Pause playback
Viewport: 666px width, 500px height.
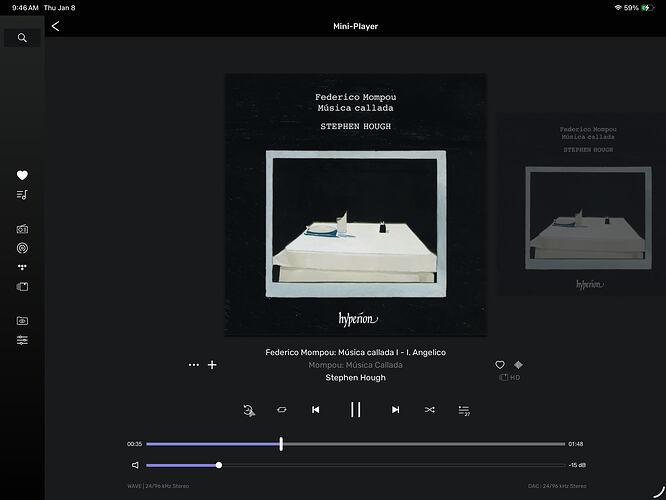pos(356,410)
